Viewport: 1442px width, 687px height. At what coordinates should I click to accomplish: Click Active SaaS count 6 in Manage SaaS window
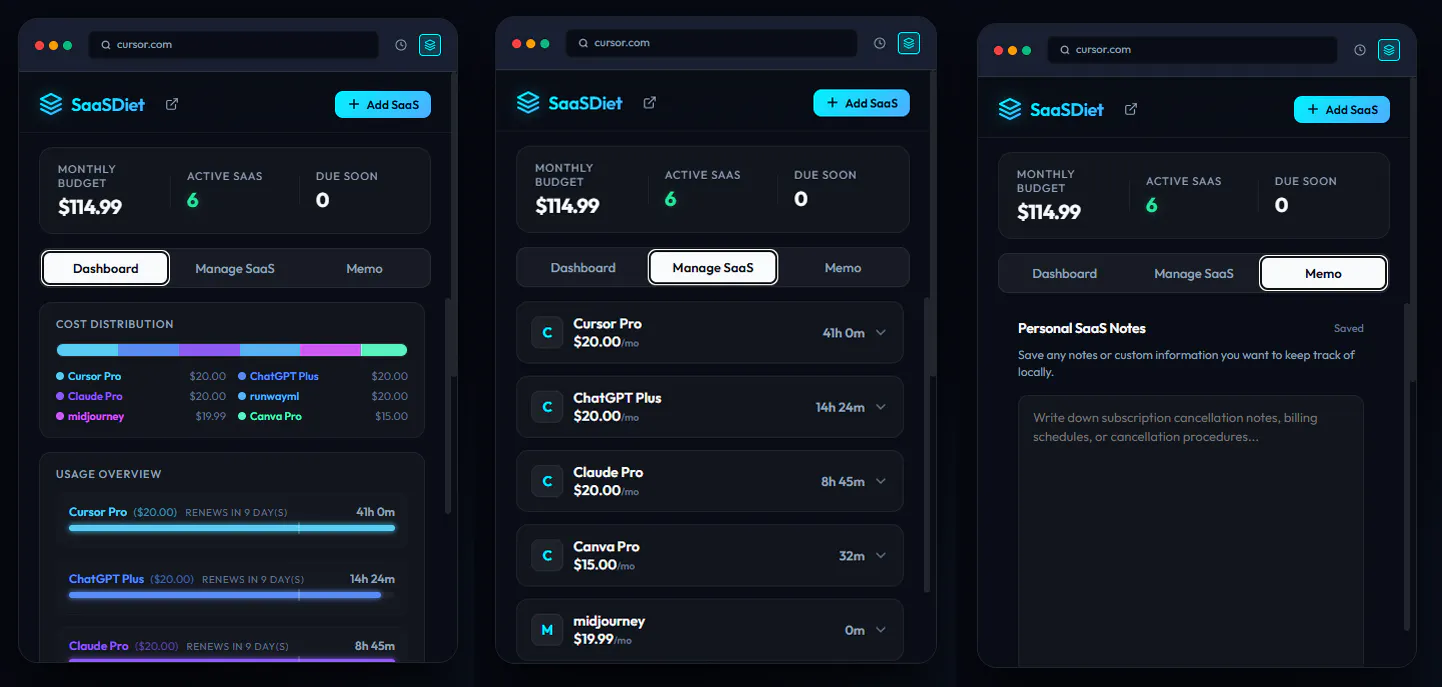point(670,199)
